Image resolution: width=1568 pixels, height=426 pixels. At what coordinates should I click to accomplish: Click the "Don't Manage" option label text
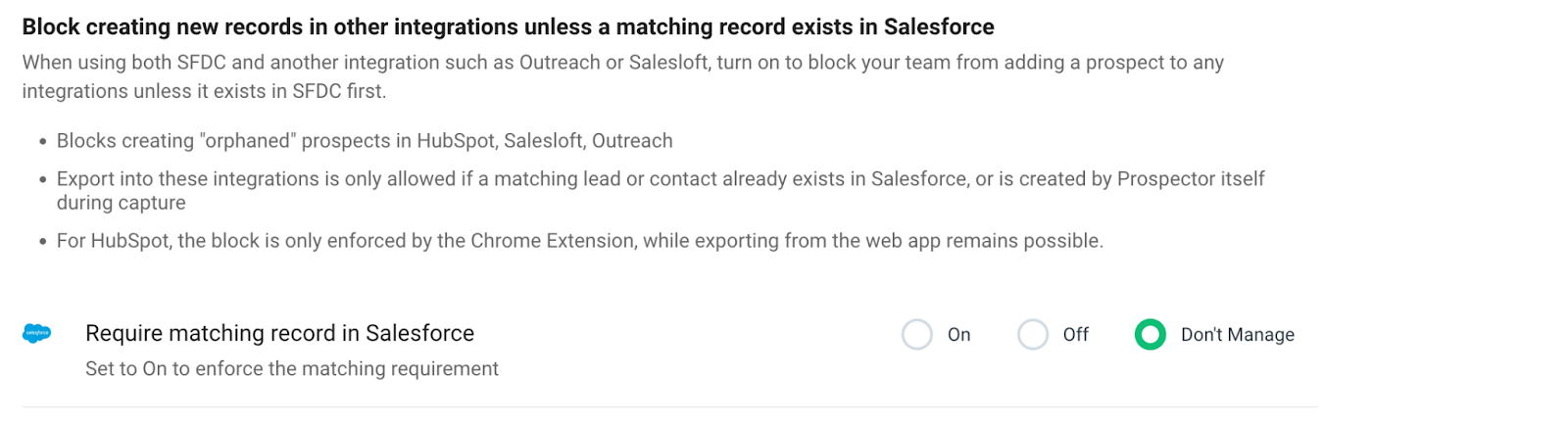pyautogui.click(x=1238, y=335)
